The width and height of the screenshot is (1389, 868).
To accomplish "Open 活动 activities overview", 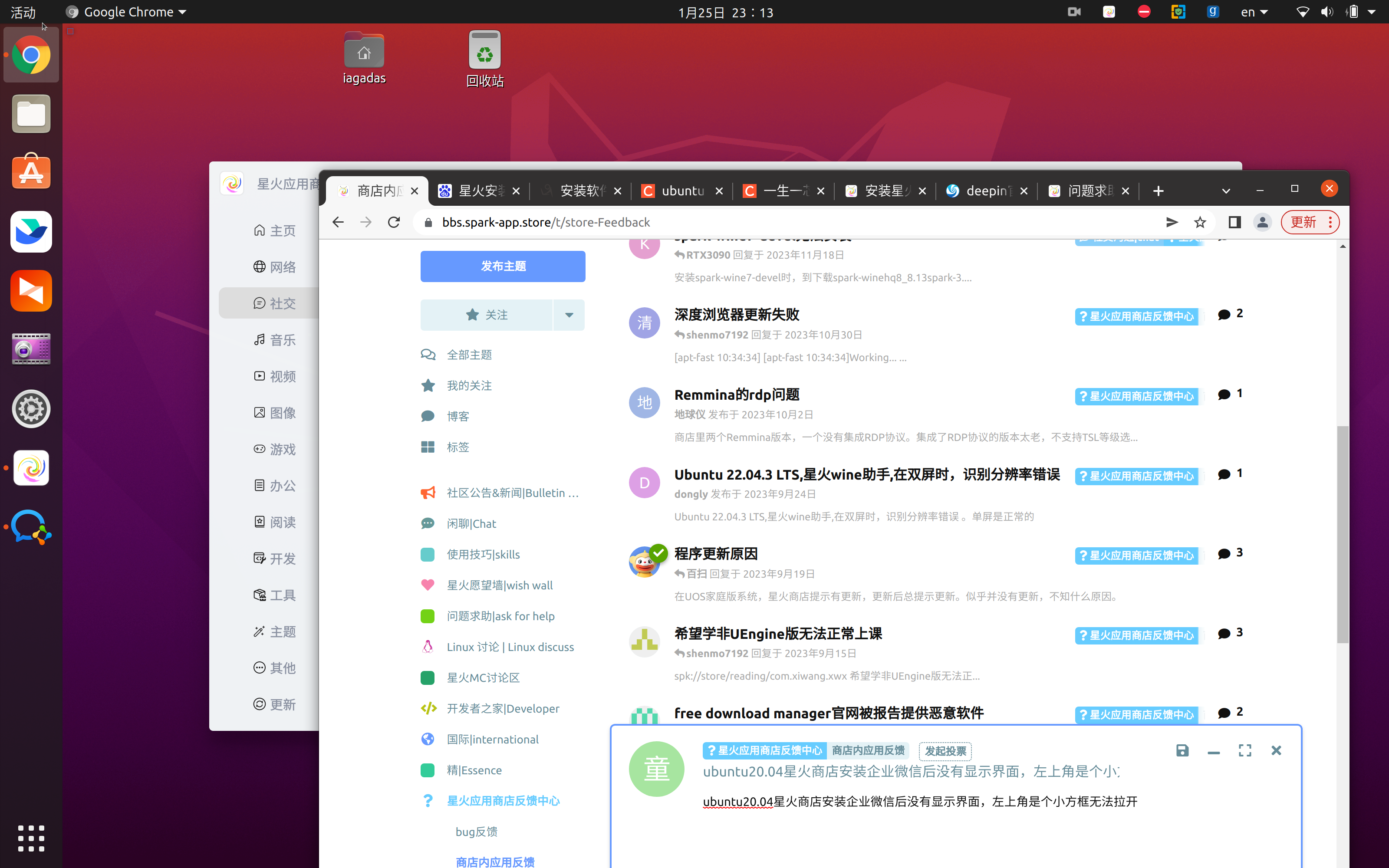I will click(x=23, y=12).
